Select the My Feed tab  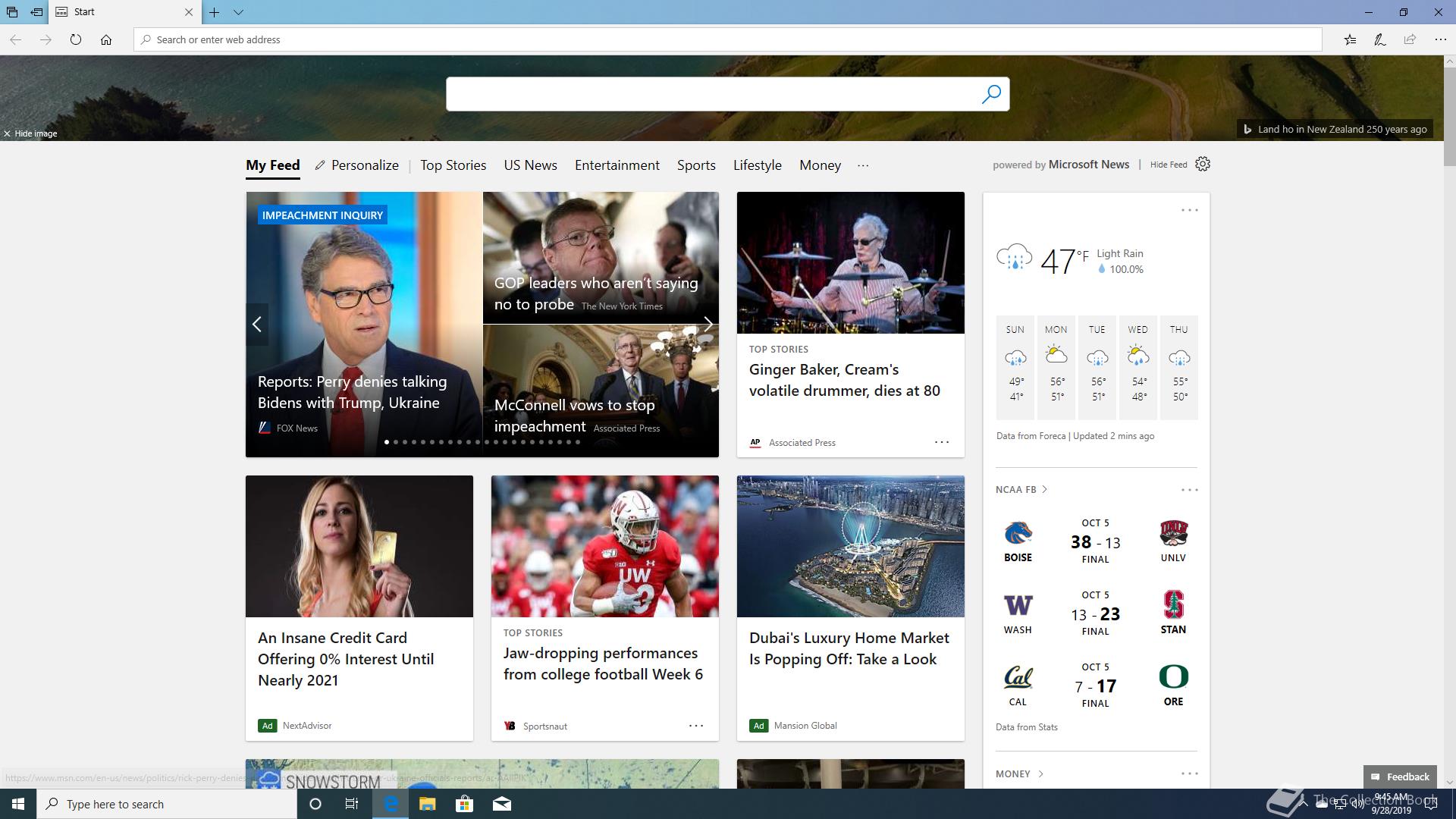(x=273, y=165)
